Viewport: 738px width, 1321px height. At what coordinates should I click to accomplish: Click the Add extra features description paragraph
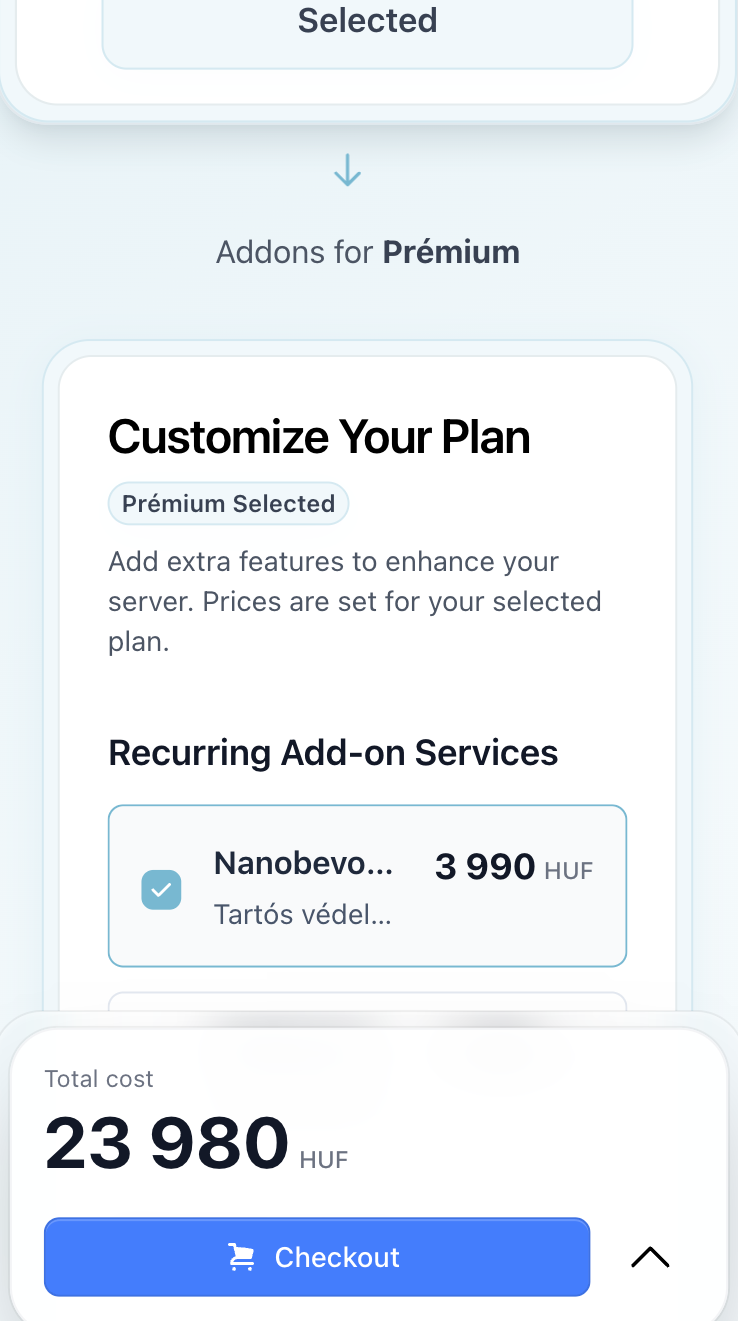(354, 601)
